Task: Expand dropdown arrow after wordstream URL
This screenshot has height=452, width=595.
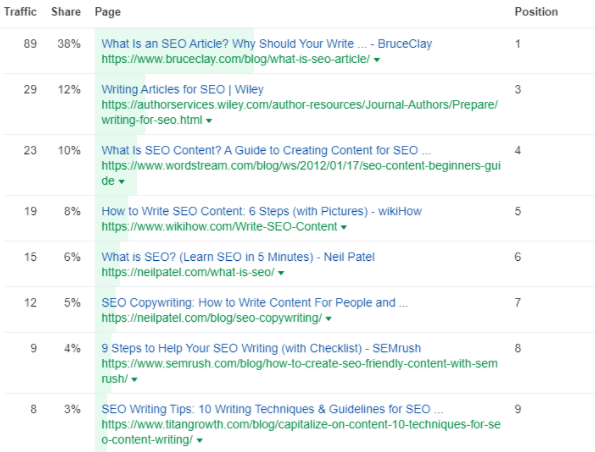Action: point(121,182)
